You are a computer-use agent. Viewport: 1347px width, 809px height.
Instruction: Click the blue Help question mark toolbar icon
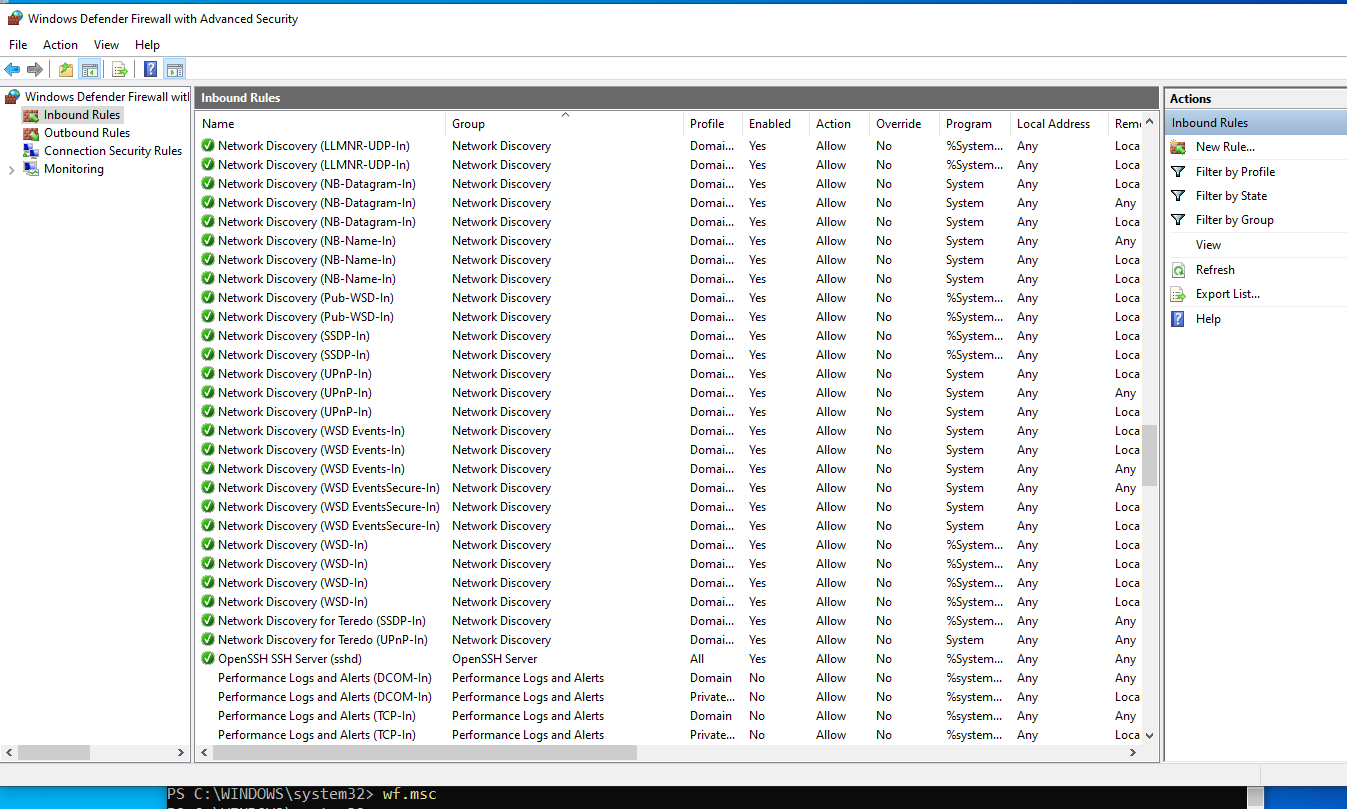tap(150, 70)
